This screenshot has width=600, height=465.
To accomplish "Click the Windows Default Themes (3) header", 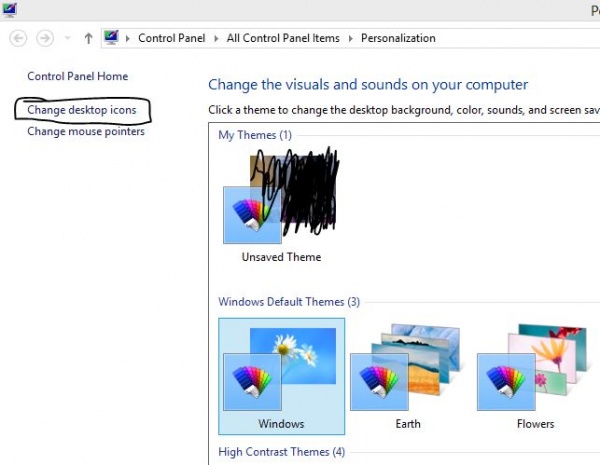I will (289, 302).
